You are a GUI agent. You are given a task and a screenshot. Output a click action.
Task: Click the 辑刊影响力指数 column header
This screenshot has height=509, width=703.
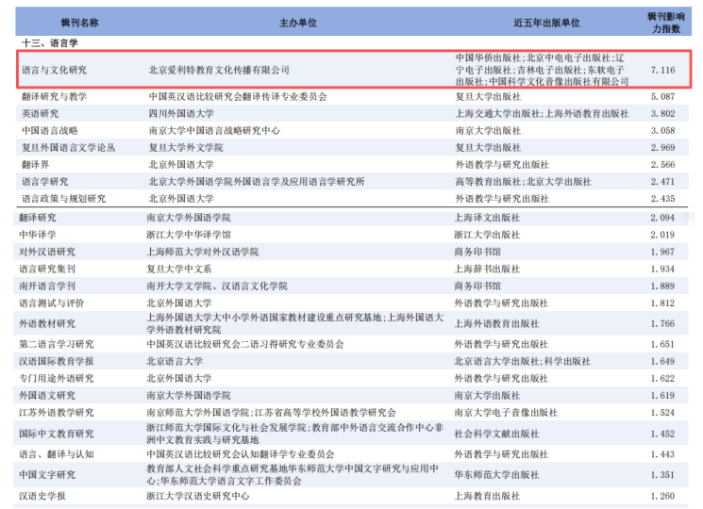(666, 23)
